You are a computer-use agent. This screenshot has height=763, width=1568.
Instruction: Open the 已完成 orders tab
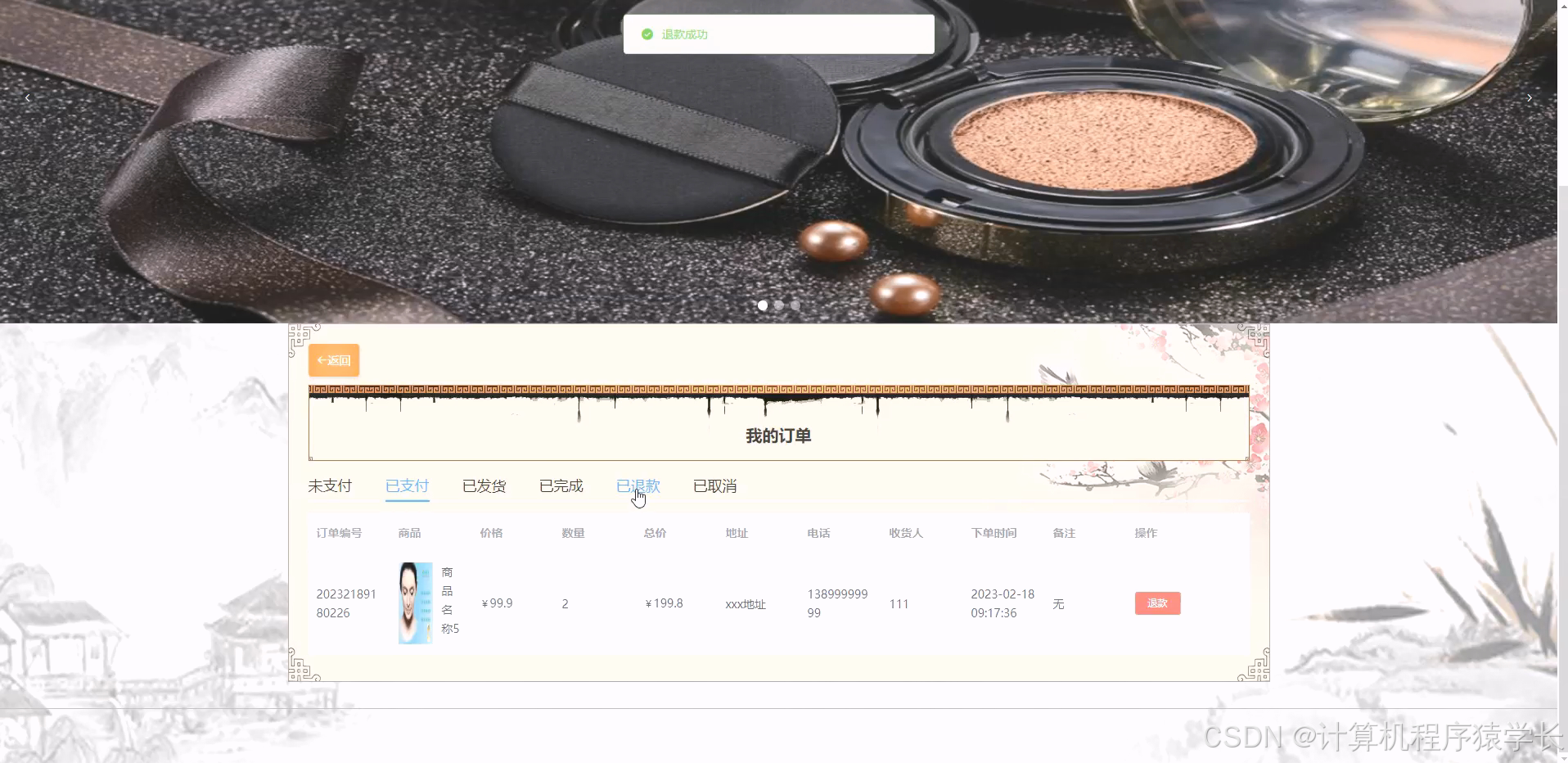pyautogui.click(x=561, y=486)
